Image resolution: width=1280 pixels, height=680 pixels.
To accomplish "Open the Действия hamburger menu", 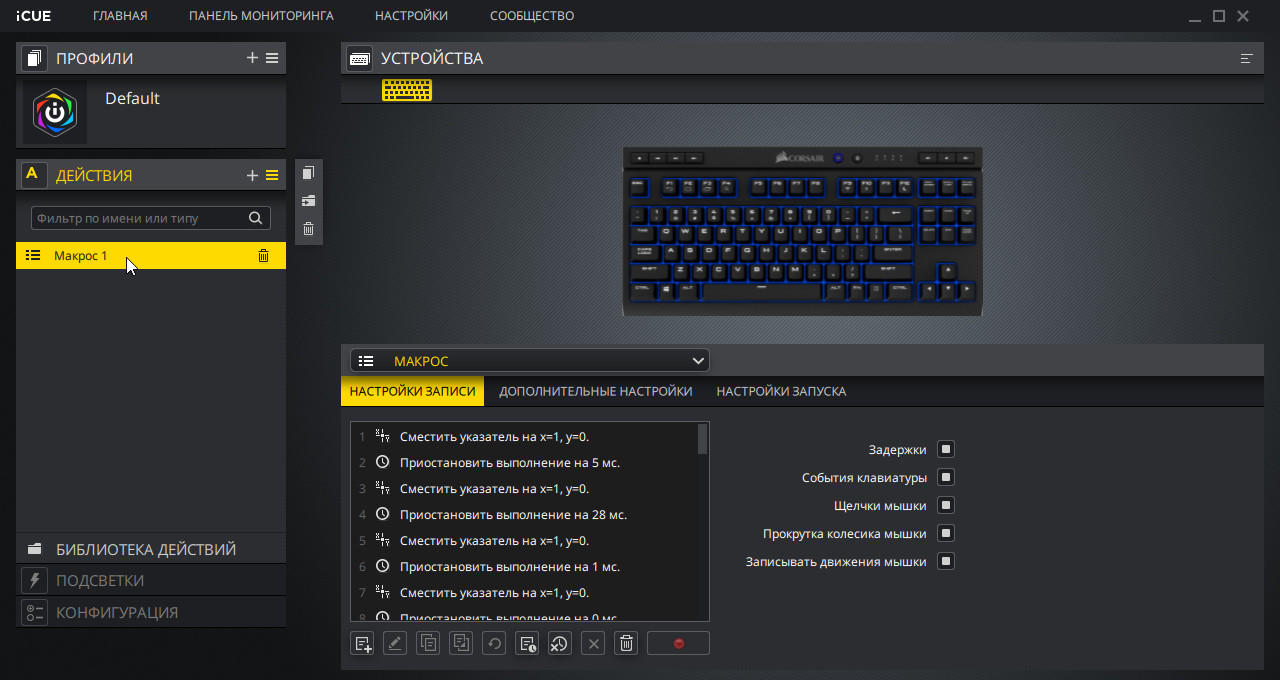I will point(272,175).
